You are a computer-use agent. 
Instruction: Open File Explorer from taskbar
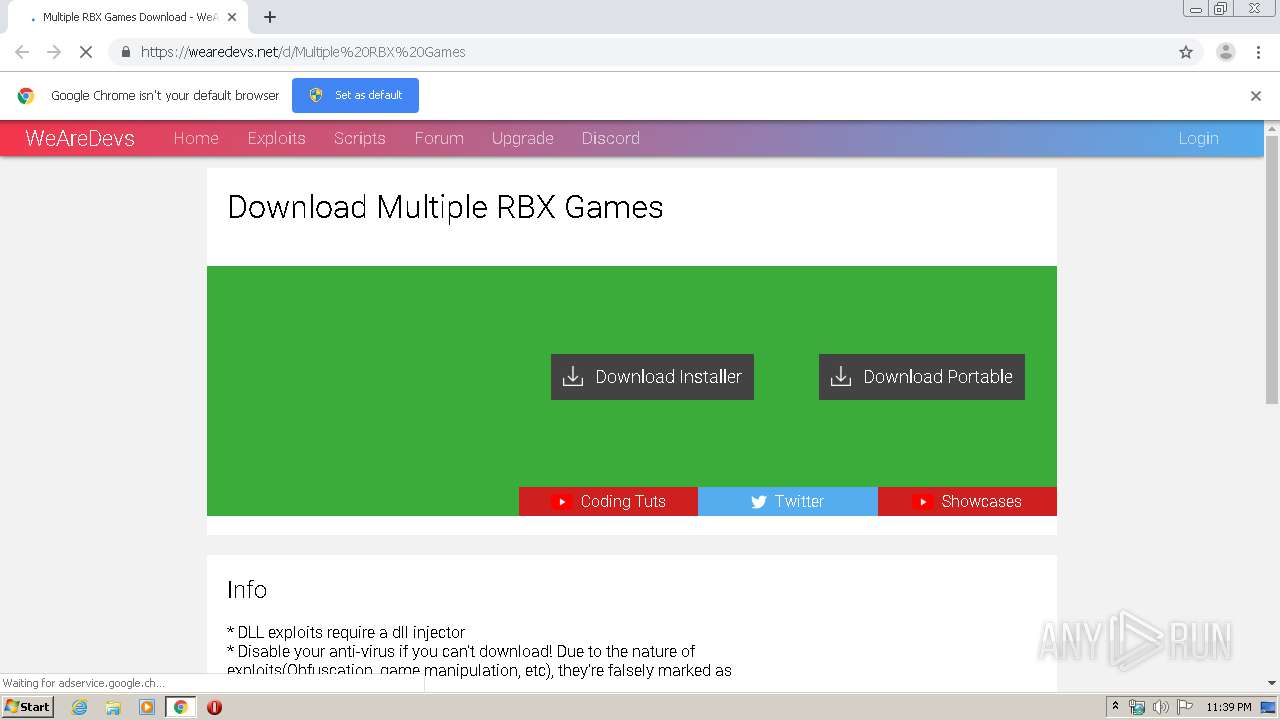[x=113, y=707]
